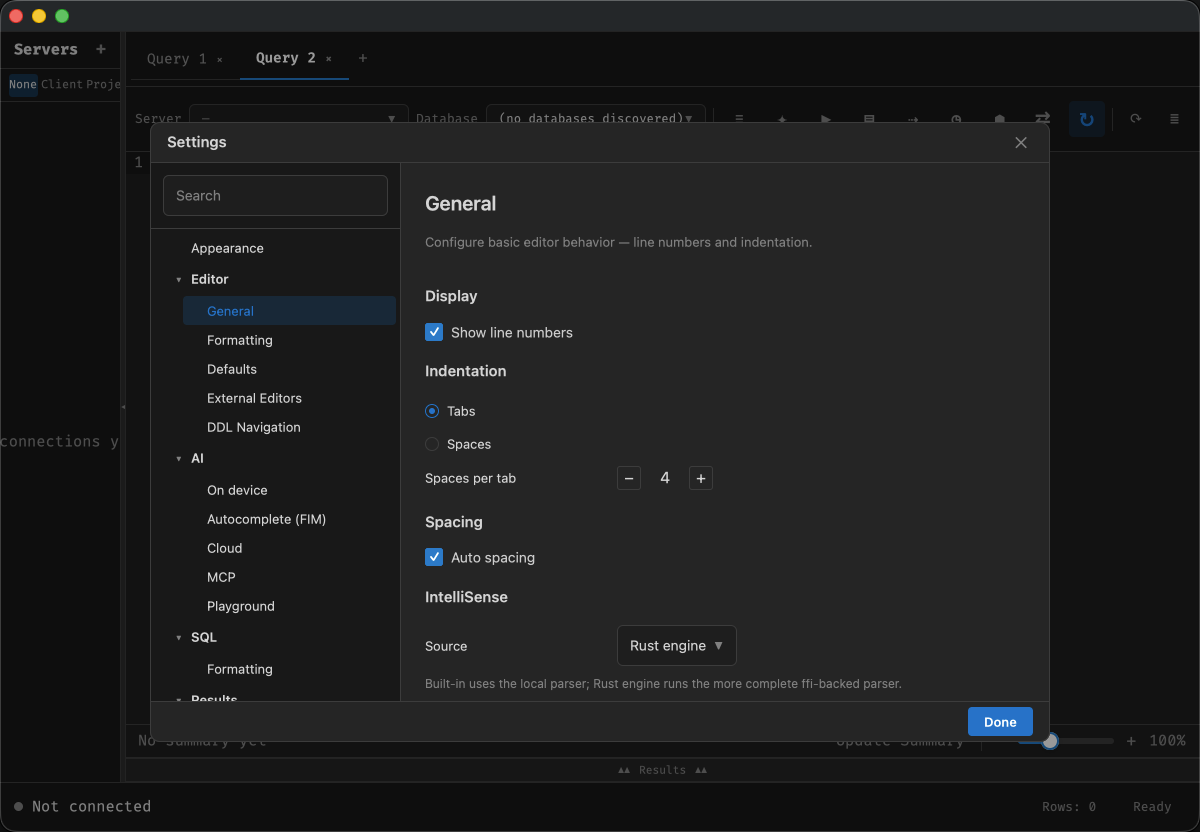Viewport: 1200px width, 832px height.
Task: Toggle the Auto spacing checkbox
Action: coord(434,557)
